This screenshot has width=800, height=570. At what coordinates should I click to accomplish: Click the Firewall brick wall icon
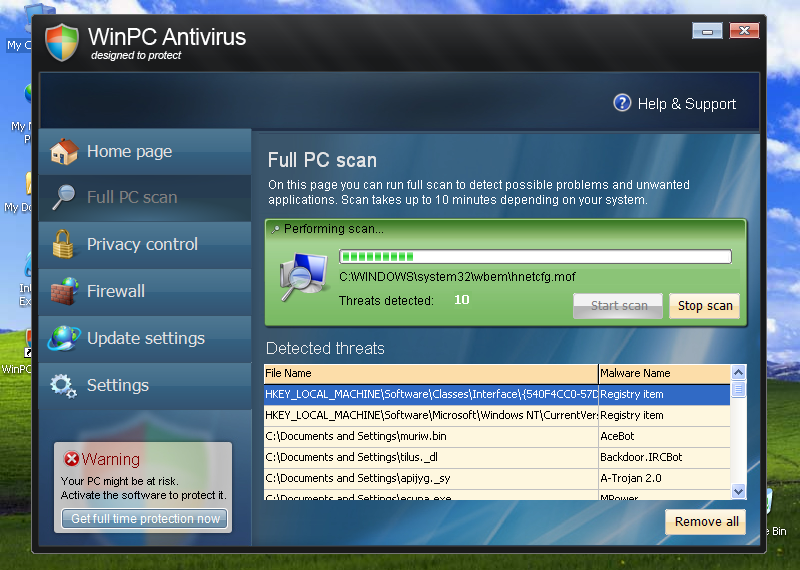tap(64, 291)
